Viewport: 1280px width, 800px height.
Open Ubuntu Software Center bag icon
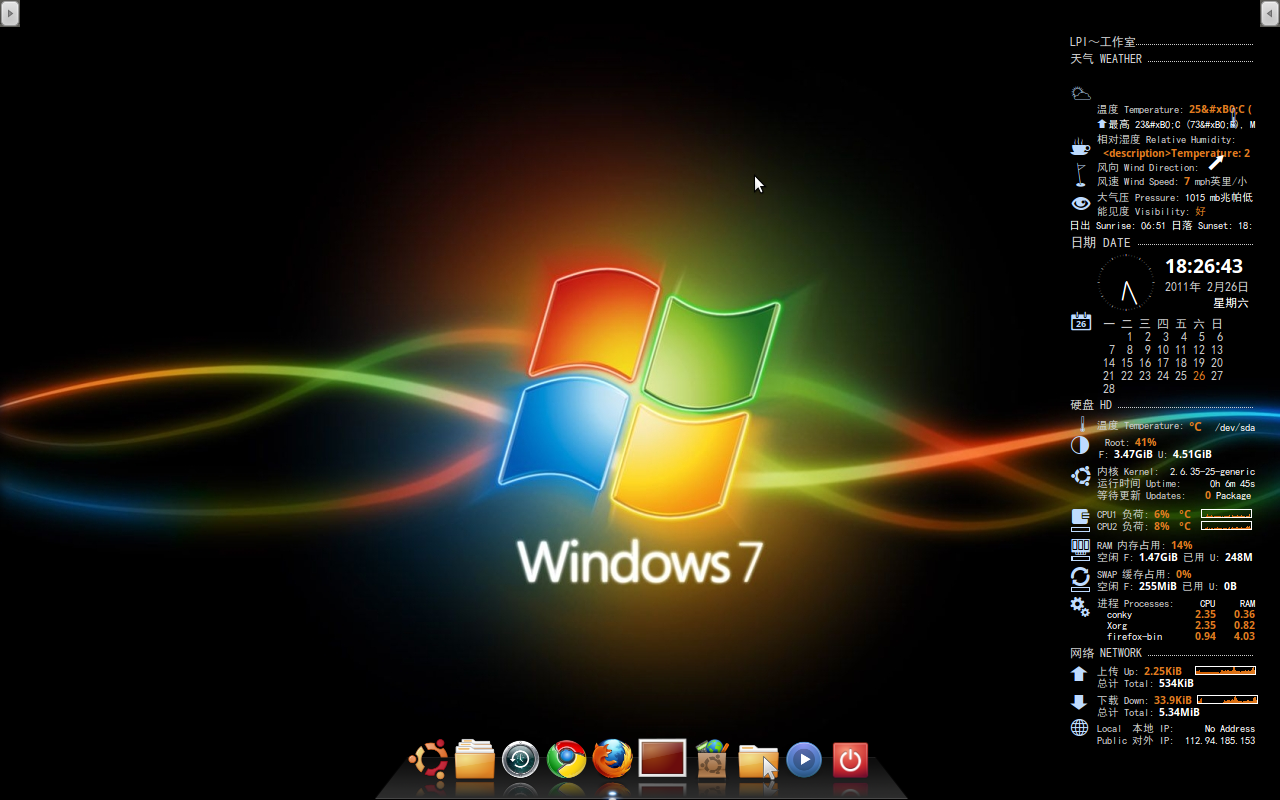pos(711,759)
